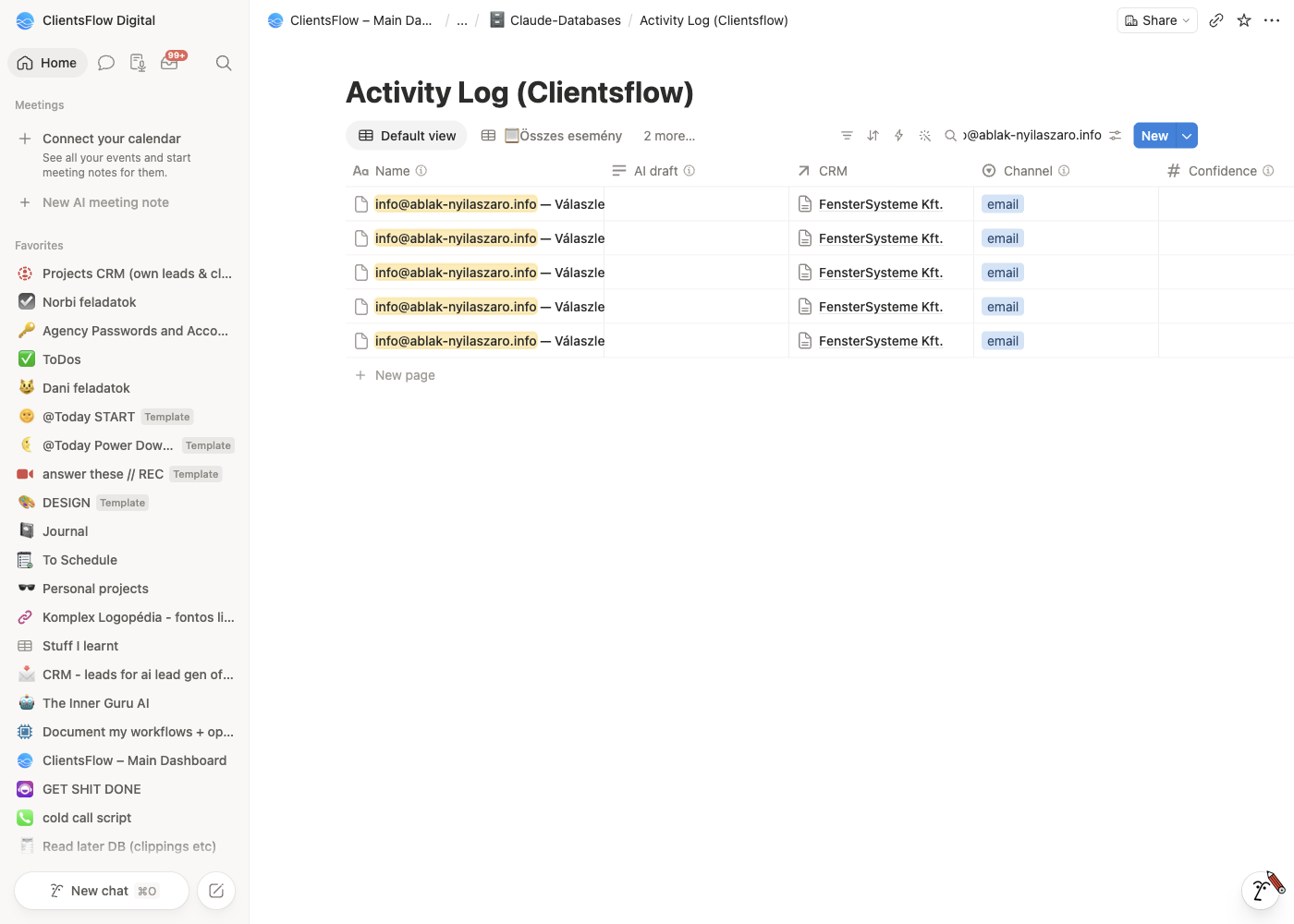The image size is (1294, 924).
Task: Click the email tag in the last row
Action: [x=1003, y=341]
